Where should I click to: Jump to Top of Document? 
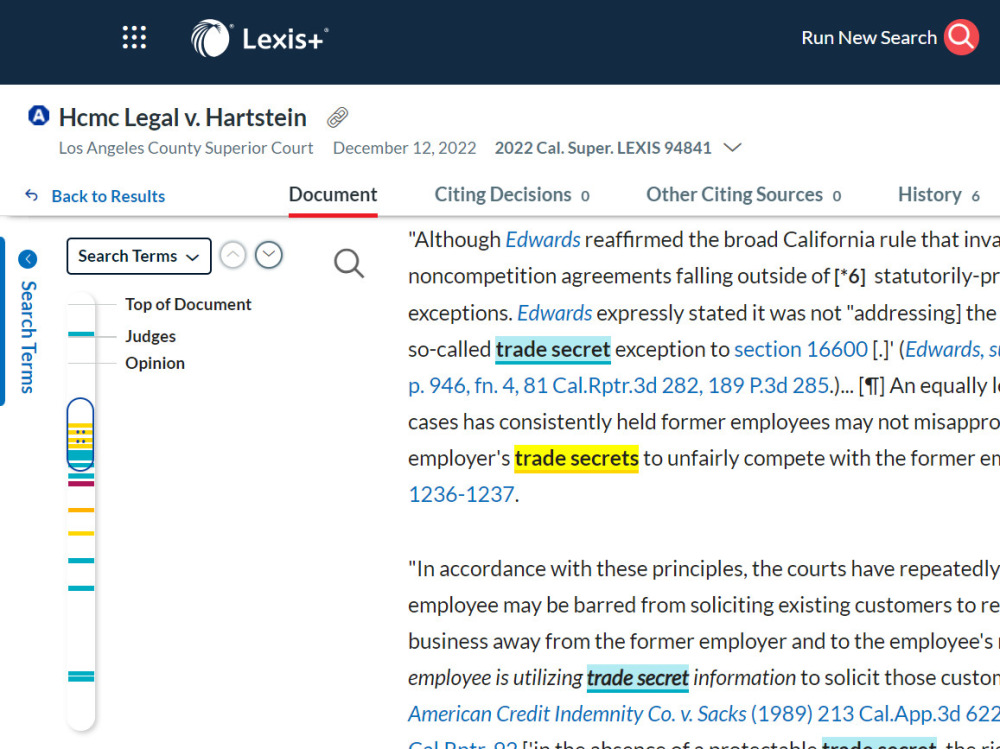pyautogui.click(x=188, y=304)
